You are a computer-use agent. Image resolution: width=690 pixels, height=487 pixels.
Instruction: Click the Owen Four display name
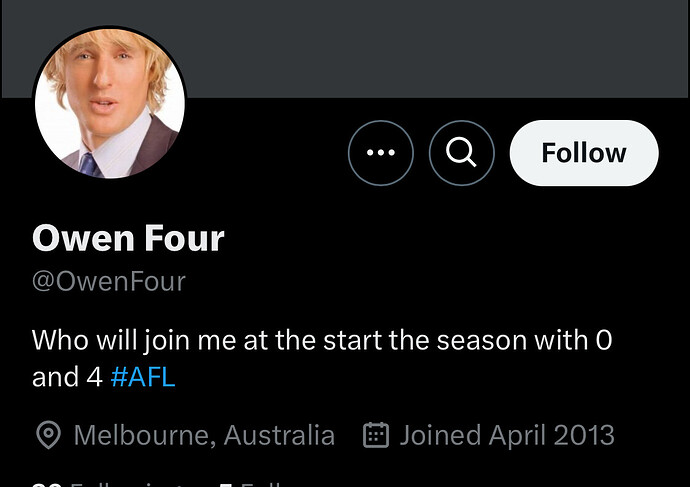[128, 238]
